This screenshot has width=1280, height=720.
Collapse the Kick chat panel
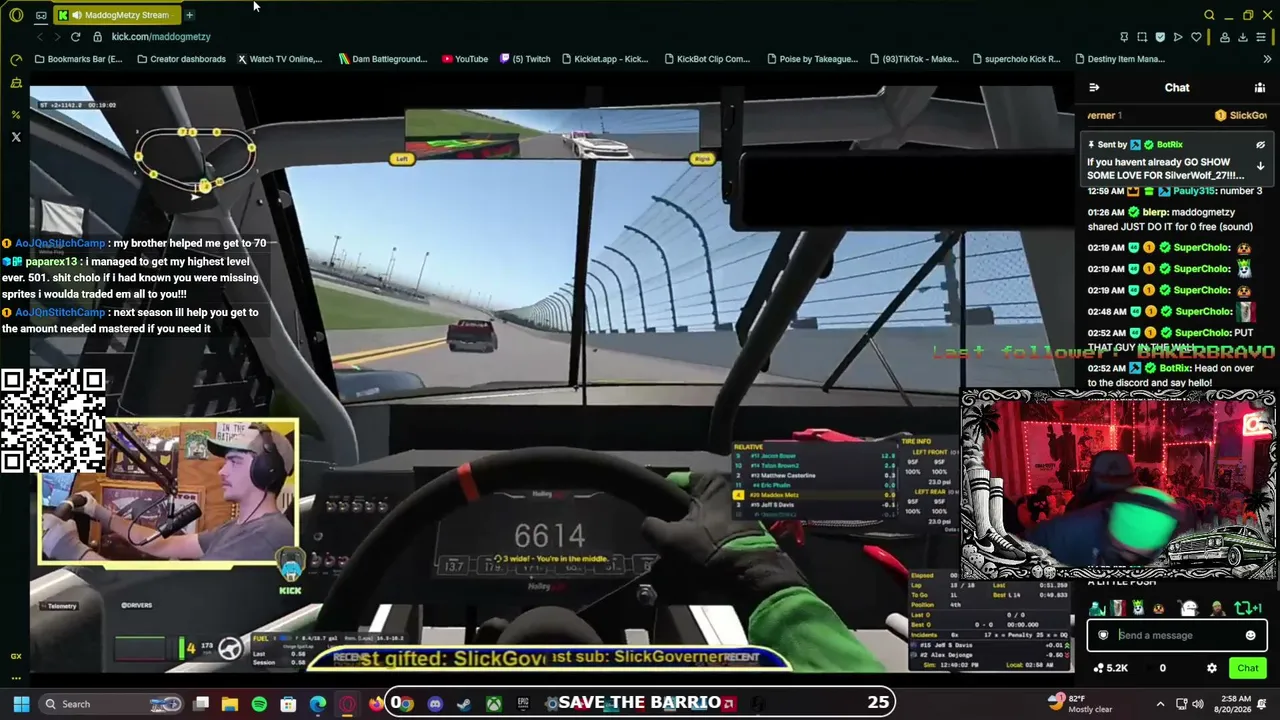pos(1094,88)
